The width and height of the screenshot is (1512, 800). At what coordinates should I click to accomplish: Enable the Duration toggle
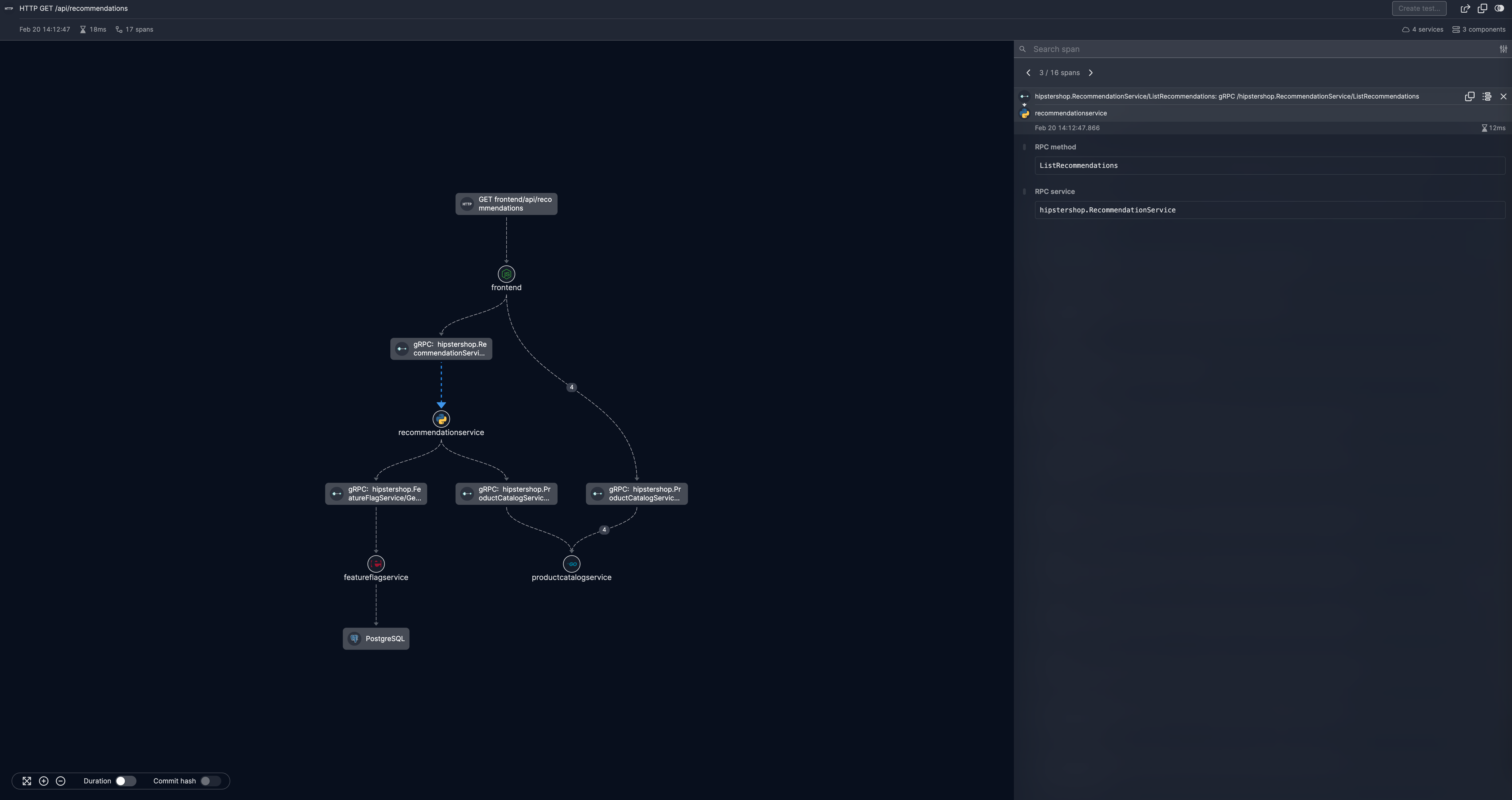126,781
